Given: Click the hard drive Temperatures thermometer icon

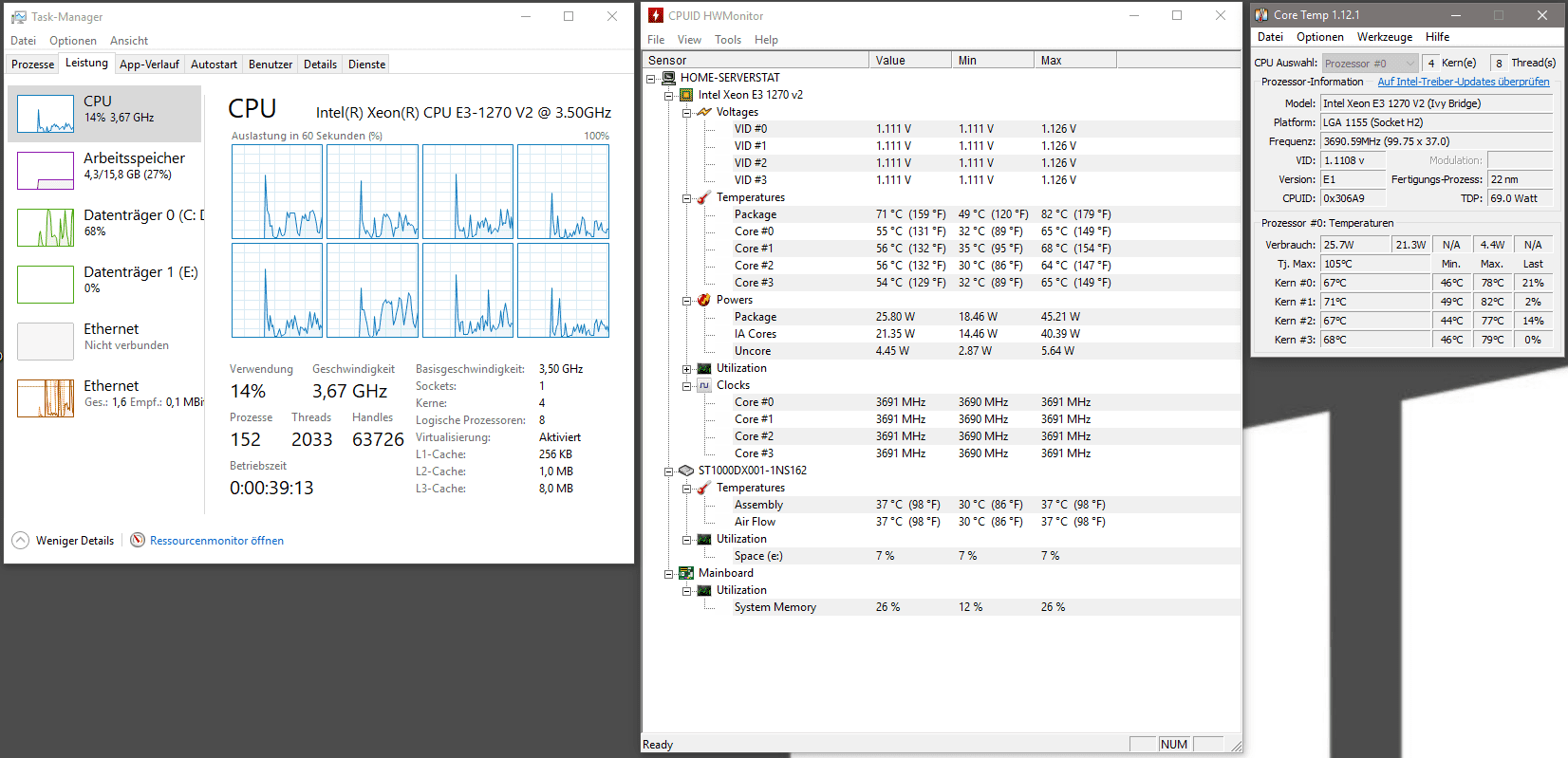Looking at the screenshot, I should point(704,488).
